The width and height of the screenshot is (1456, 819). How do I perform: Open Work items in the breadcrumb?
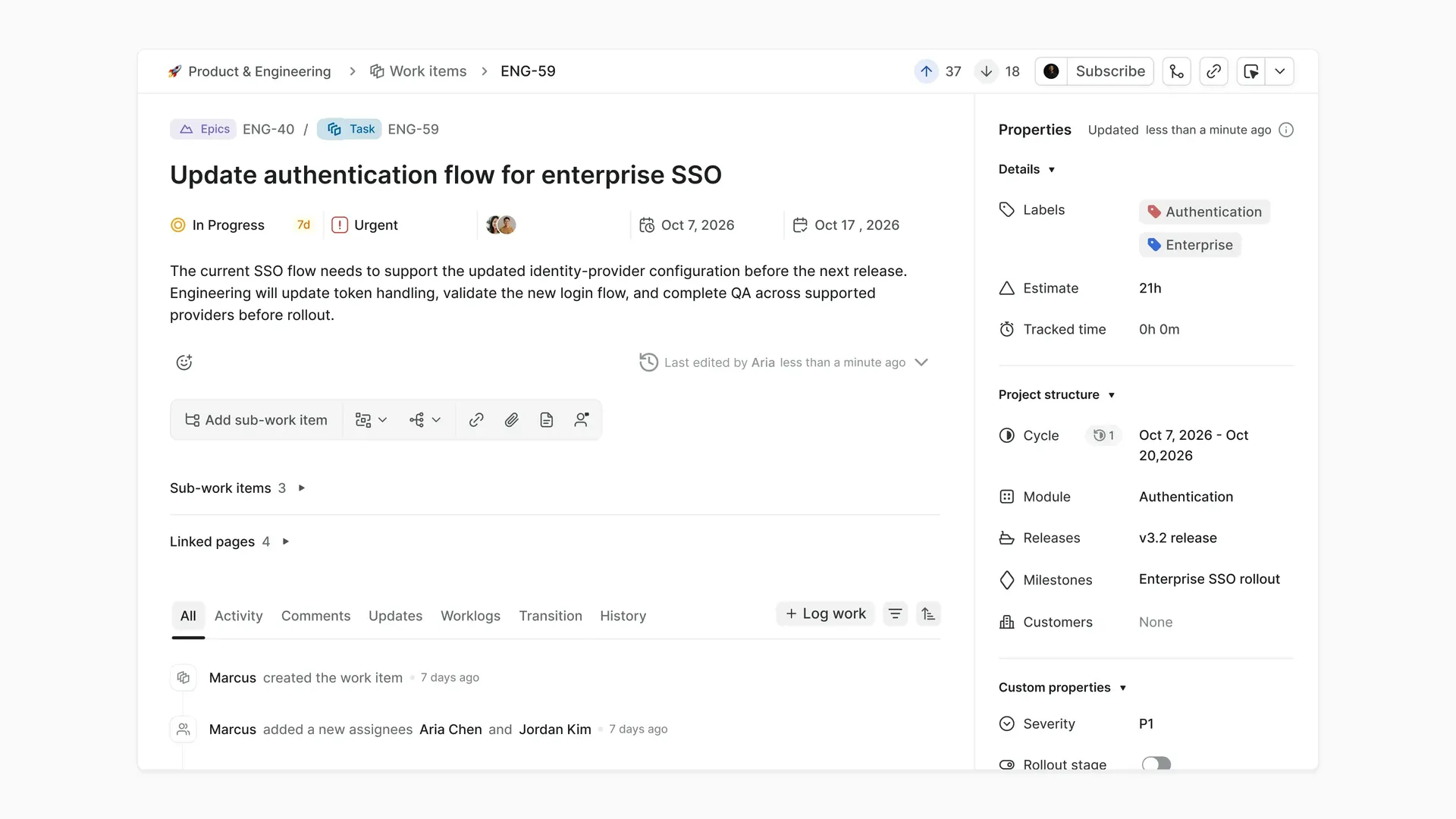tap(418, 71)
